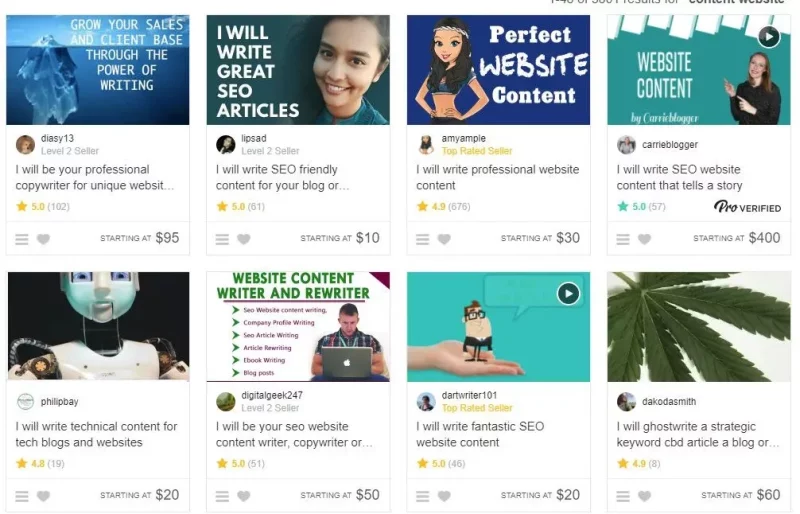Open diasy13 seller avatar
Image resolution: width=800 pixels, height=514 pixels.
tap(25, 144)
